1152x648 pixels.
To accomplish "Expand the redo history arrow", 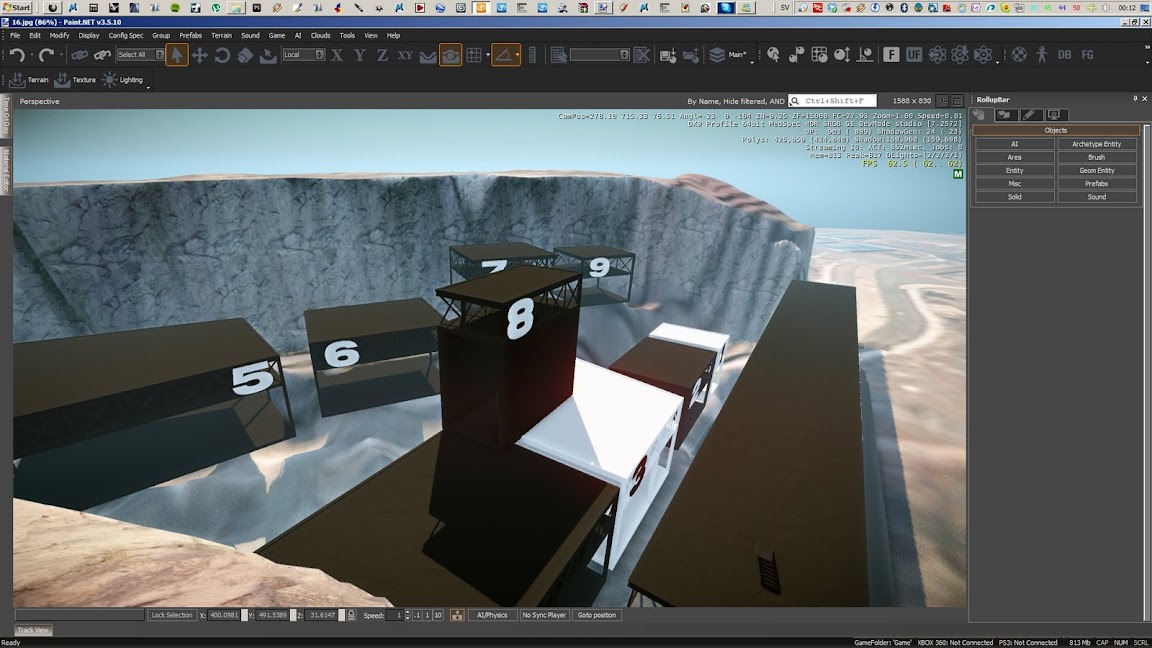I will [60, 55].
